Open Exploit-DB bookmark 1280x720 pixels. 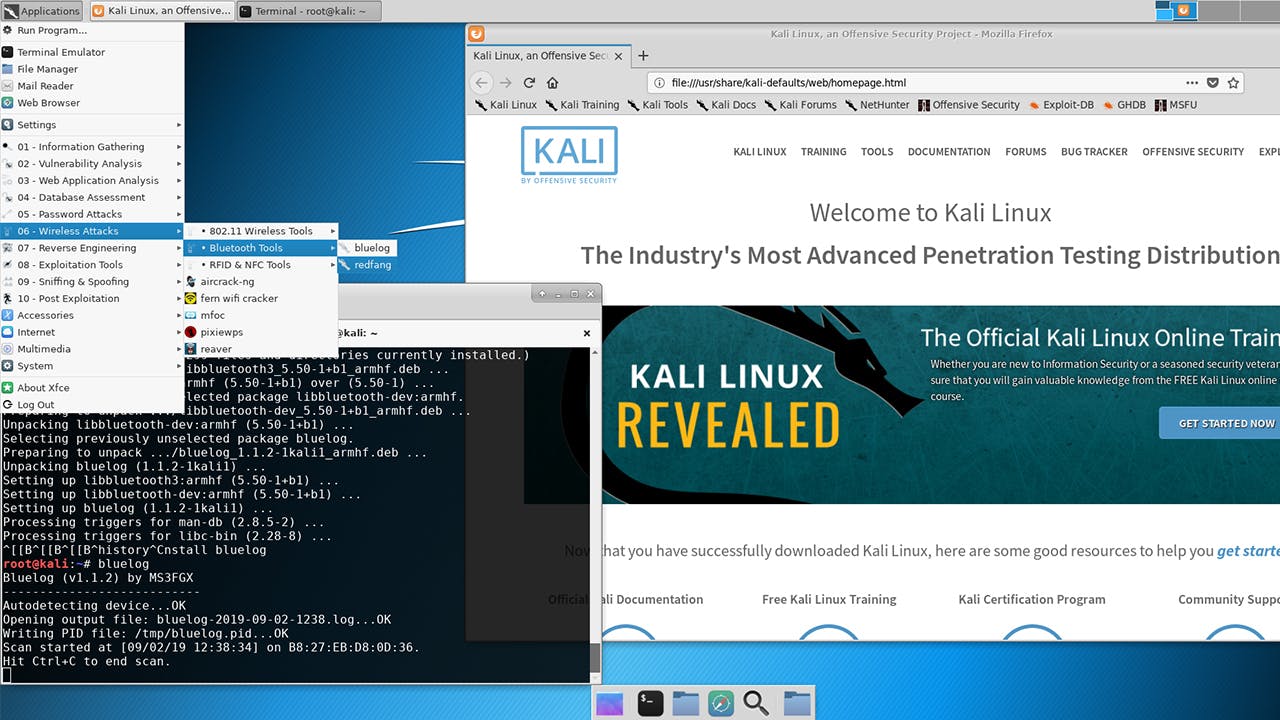tap(1061, 105)
